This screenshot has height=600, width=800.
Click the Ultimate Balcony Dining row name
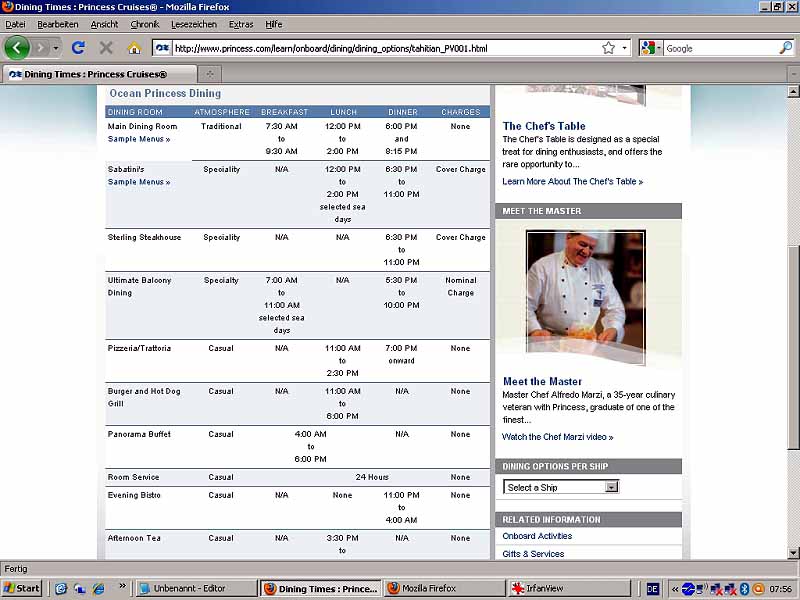point(139,286)
